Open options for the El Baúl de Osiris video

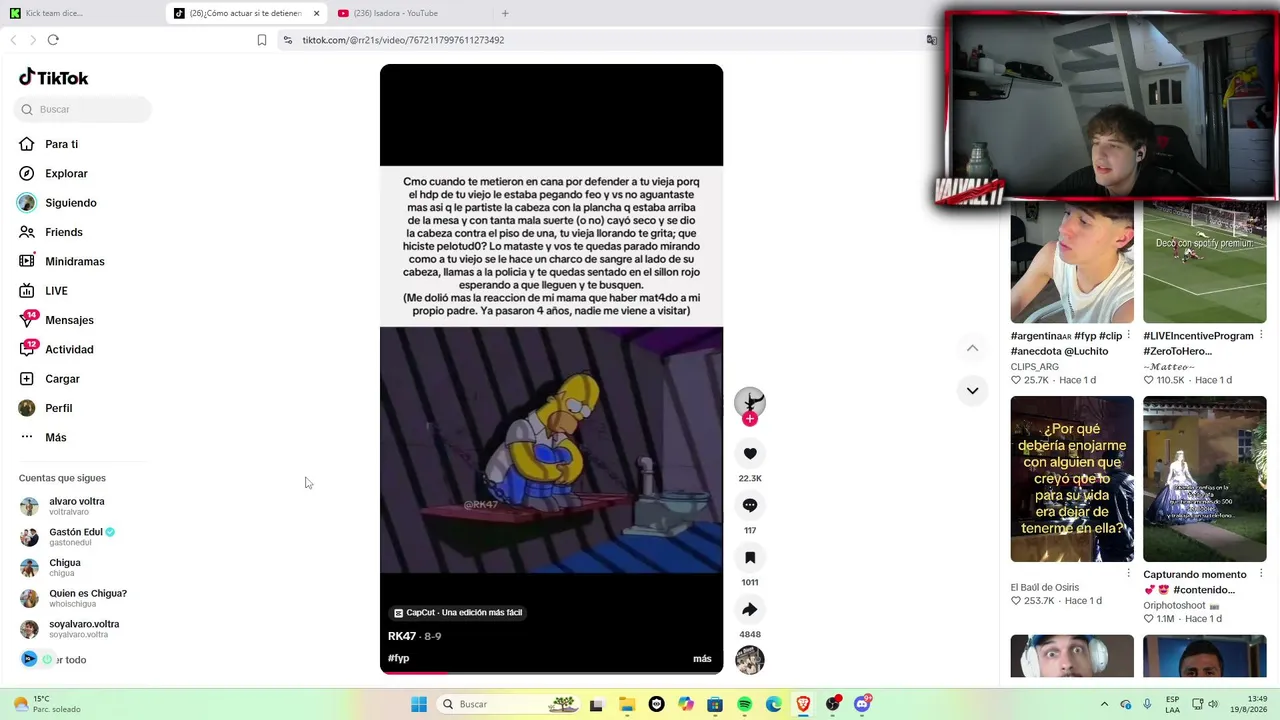point(1129,574)
